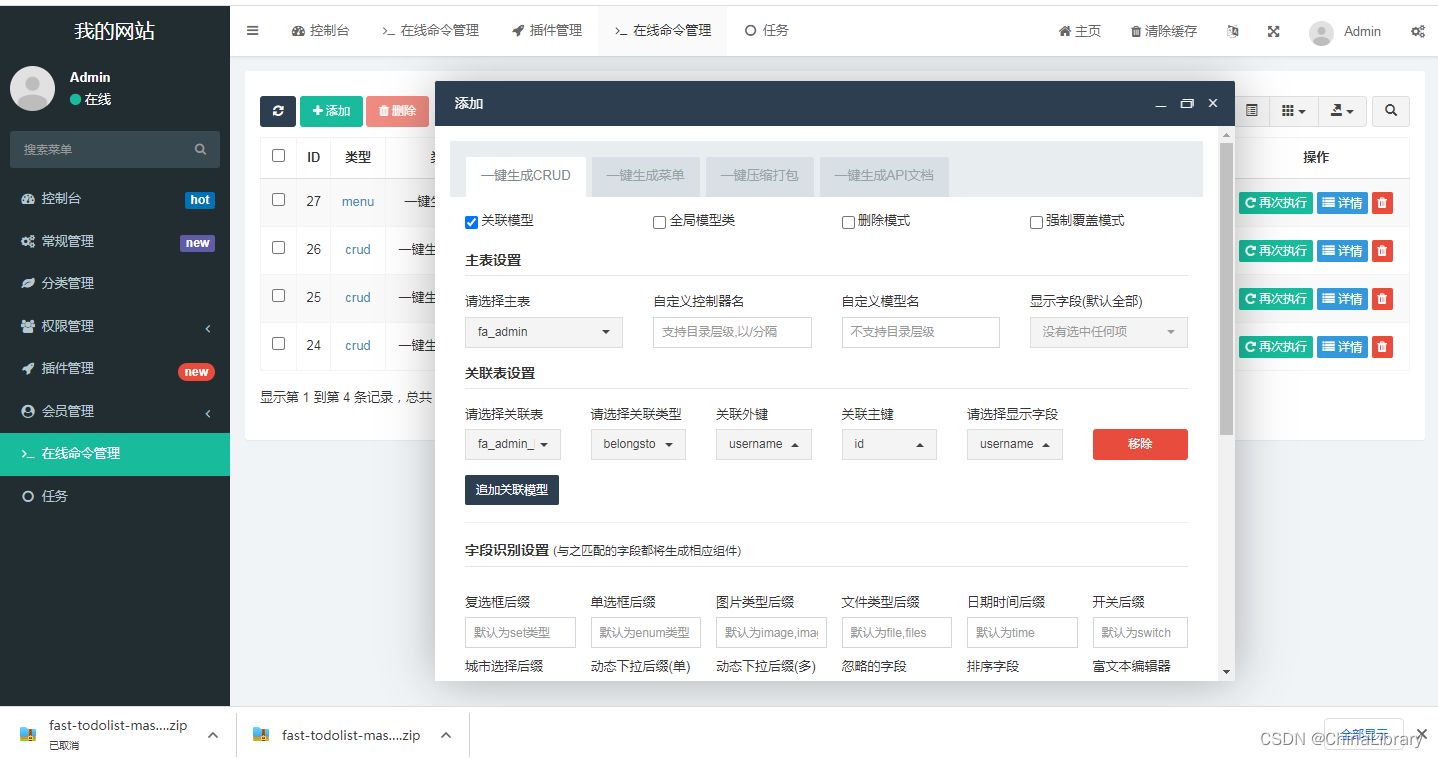Check the 全局模型类 checkbox
The width and height of the screenshot is (1438, 758).
659,222
